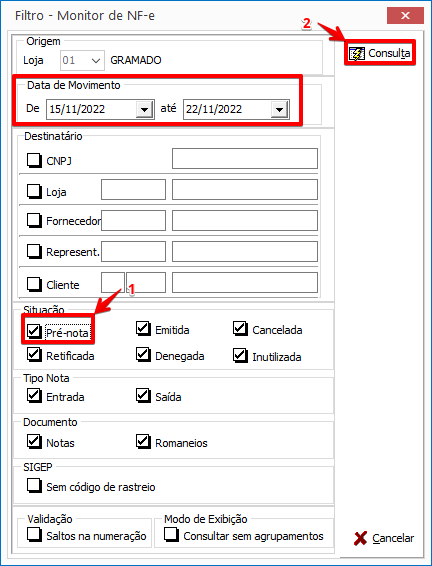Click the Consulta lightning icon
Viewport: 432px width, 566px height.
[357, 53]
